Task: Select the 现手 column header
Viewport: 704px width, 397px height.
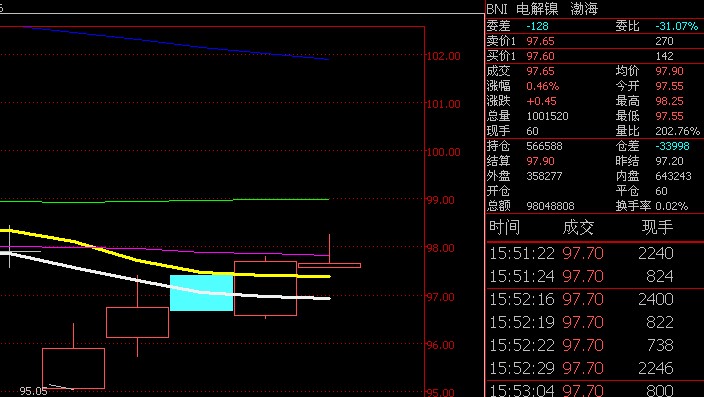Action: click(x=657, y=228)
